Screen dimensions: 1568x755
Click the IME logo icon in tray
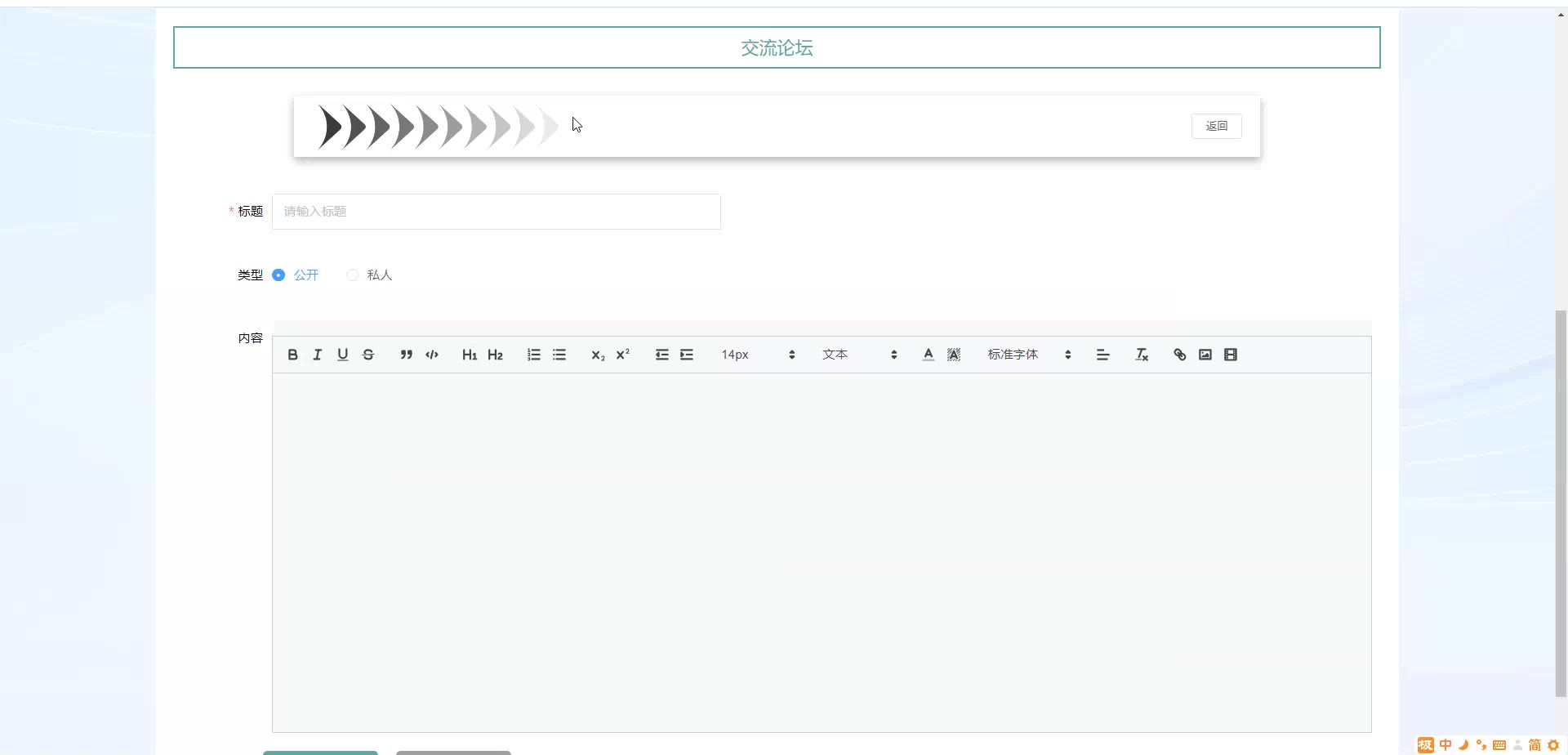pos(1425,745)
